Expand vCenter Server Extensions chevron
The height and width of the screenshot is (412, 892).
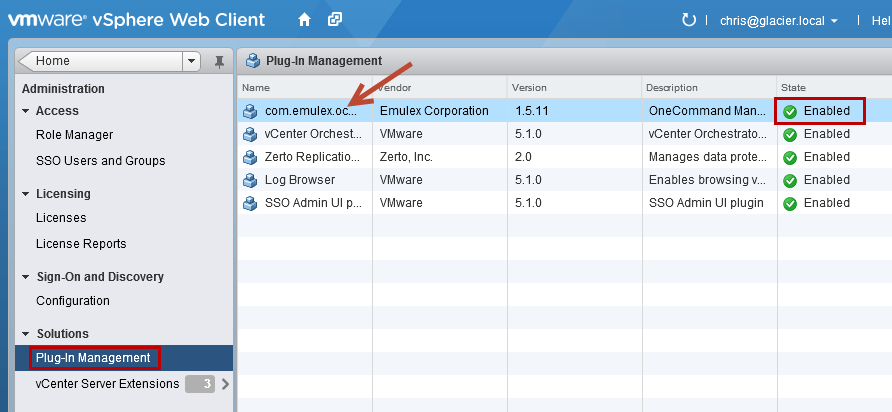[x=225, y=384]
